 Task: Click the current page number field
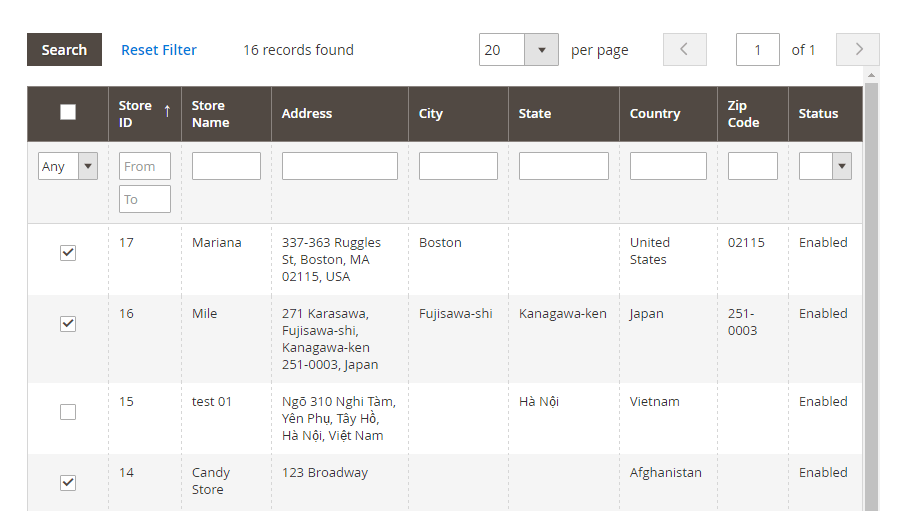tap(757, 50)
